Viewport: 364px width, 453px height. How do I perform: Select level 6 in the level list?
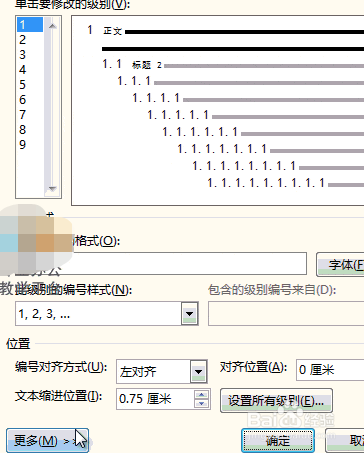tap(30, 100)
